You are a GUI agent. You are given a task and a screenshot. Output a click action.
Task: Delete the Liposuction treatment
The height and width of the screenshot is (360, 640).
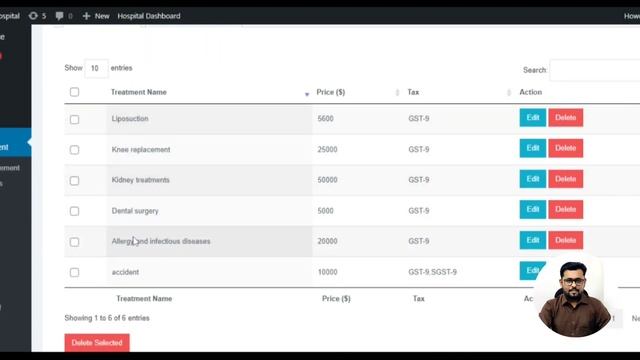tap(566, 118)
